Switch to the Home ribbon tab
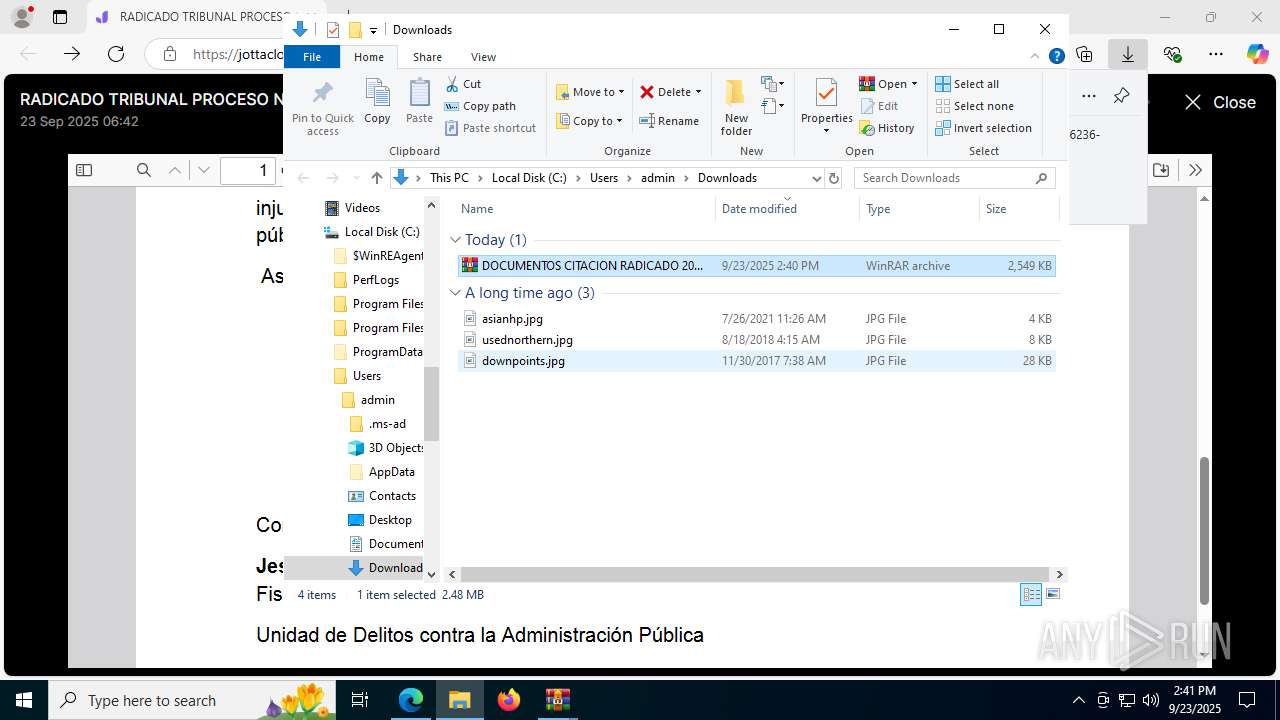The image size is (1280, 720). pyautogui.click(x=369, y=57)
